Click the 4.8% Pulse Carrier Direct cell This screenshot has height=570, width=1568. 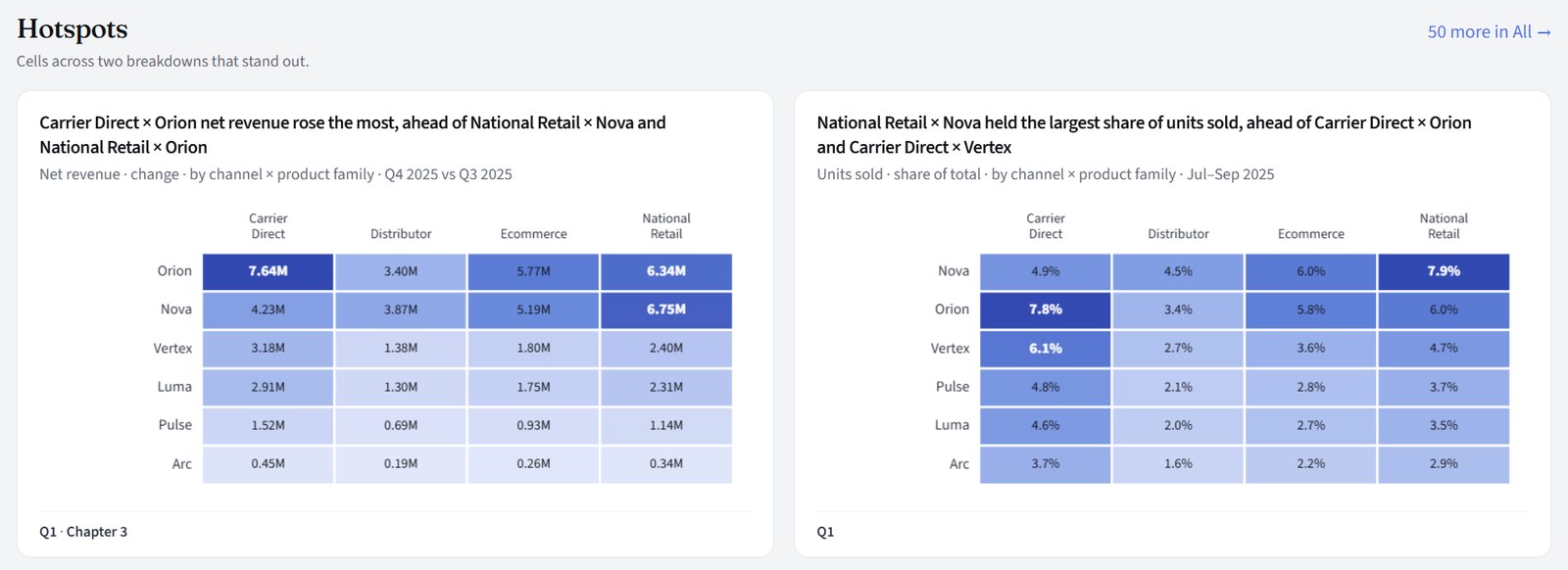click(x=1046, y=387)
